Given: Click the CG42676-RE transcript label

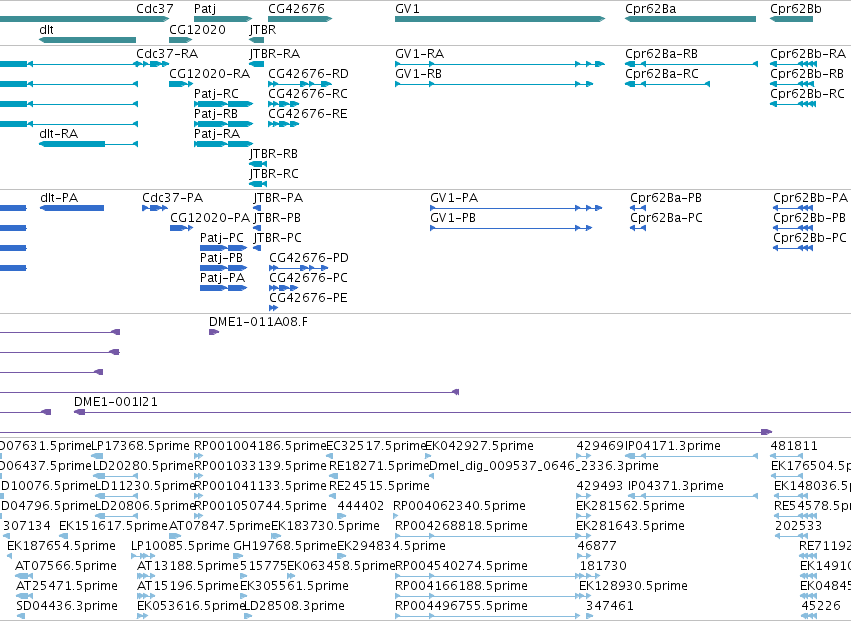Looking at the screenshot, I should (x=308, y=113).
